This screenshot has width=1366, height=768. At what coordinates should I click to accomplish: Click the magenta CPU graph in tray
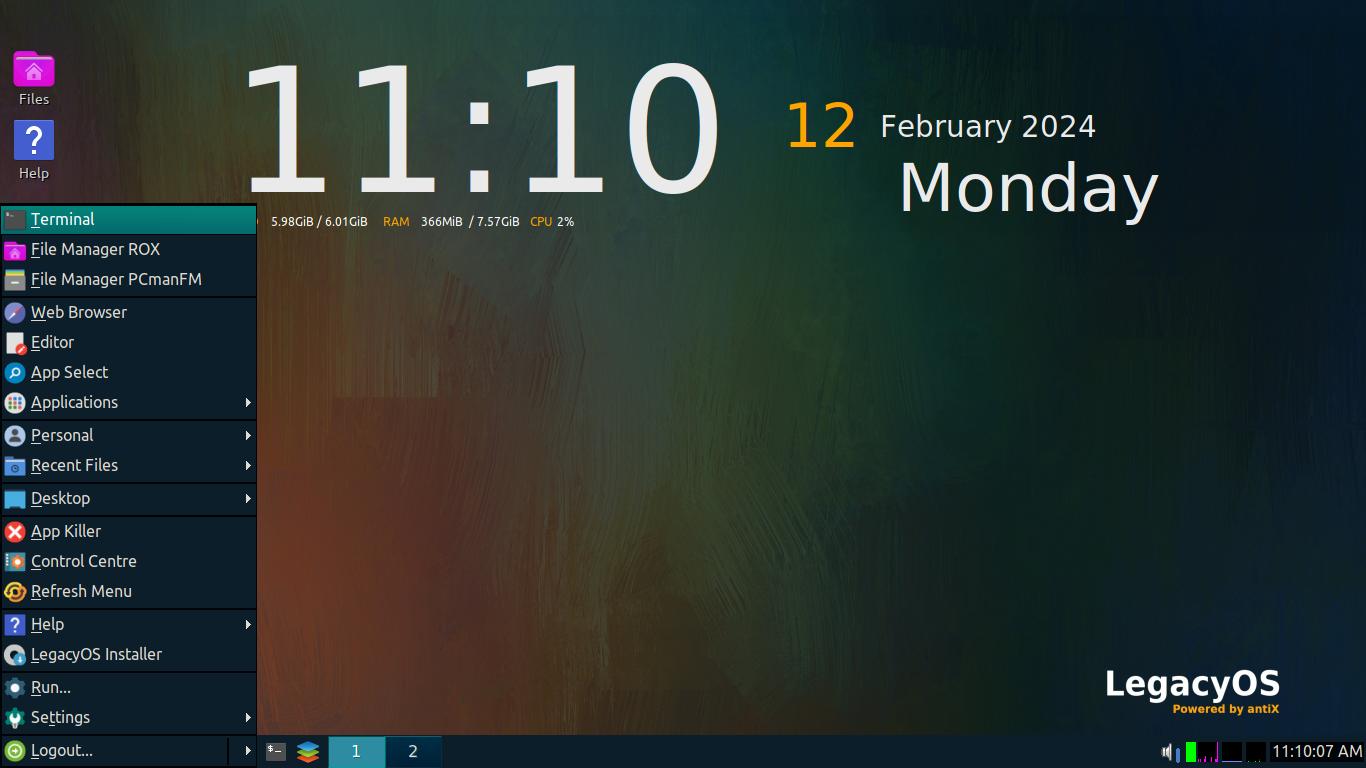coord(1209,751)
